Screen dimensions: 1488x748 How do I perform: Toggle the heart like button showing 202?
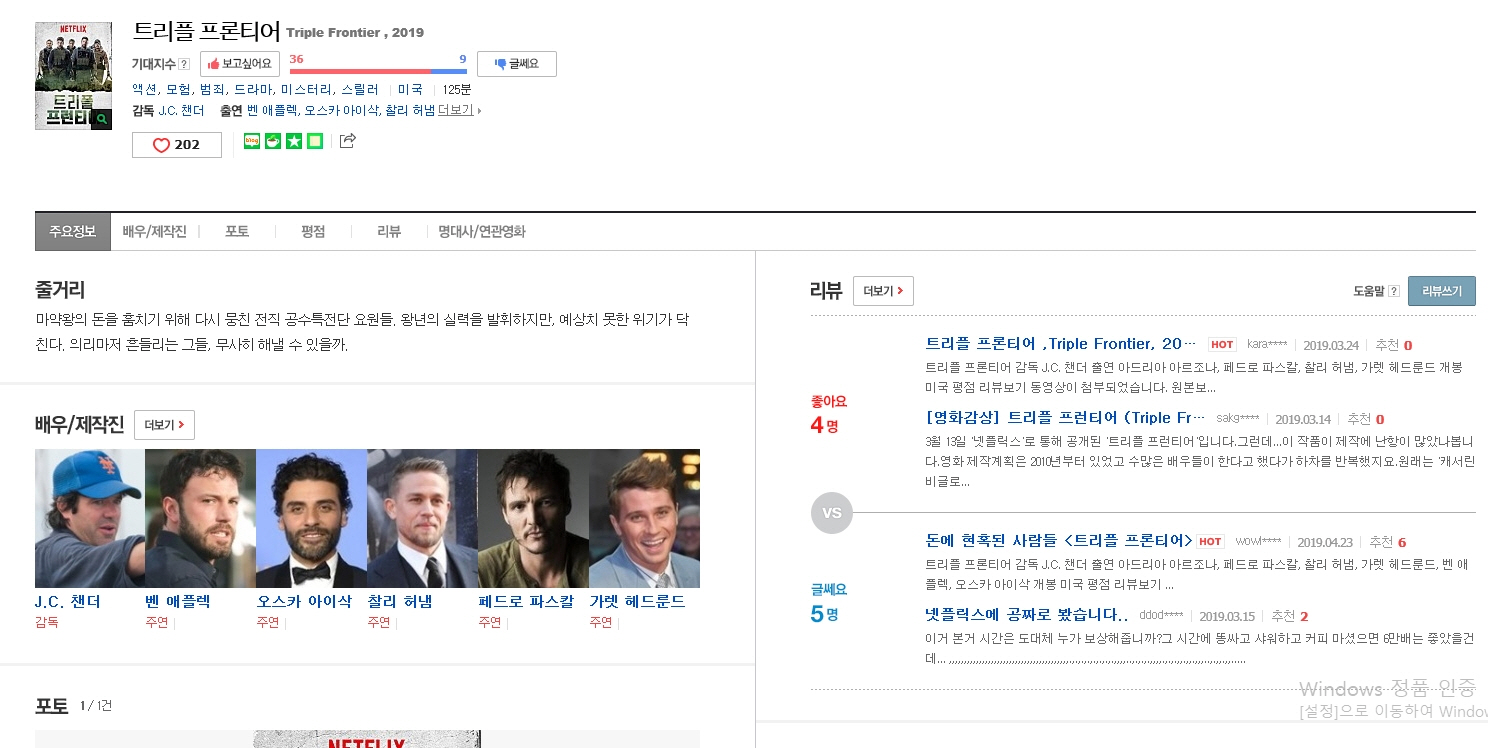(177, 145)
